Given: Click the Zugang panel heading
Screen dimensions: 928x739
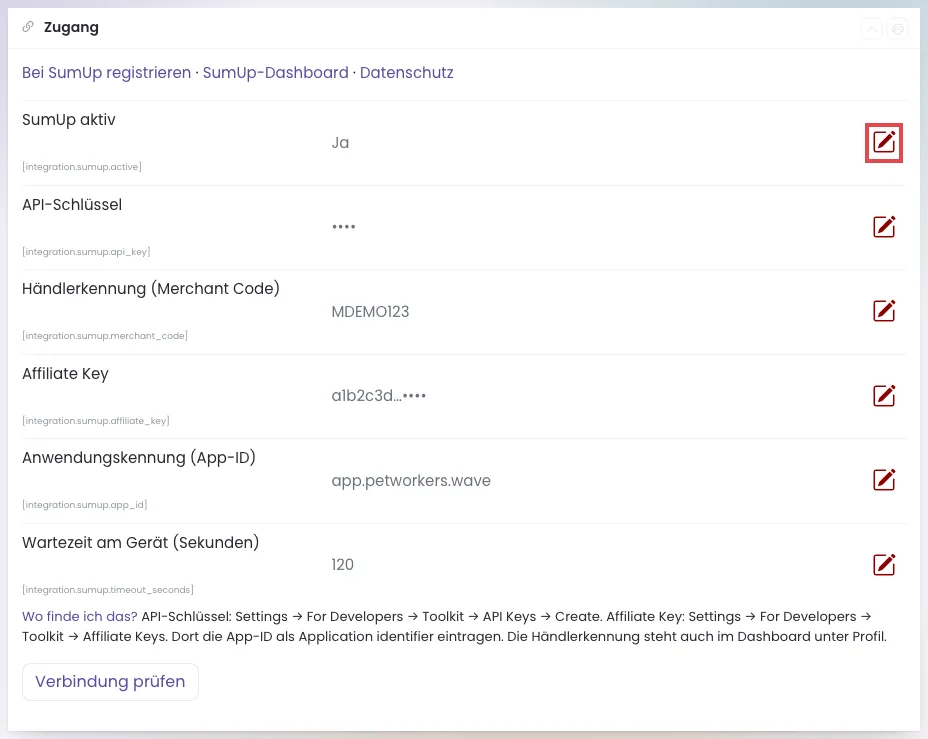Looking at the screenshot, I should [71, 27].
